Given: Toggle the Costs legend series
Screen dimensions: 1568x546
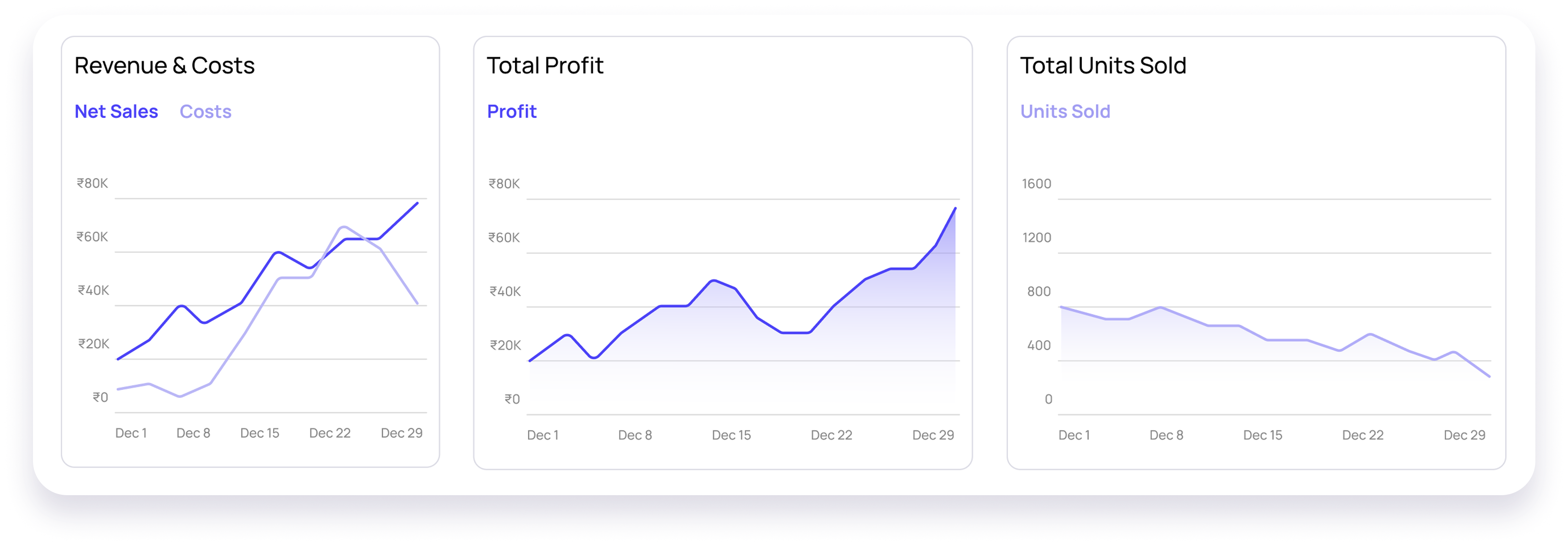Looking at the screenshot, I should (x=205, y=112).
